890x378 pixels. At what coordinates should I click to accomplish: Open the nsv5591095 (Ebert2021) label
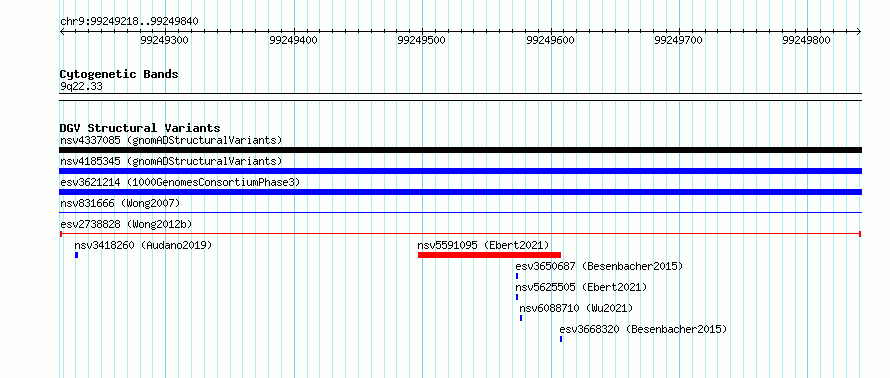484,245
